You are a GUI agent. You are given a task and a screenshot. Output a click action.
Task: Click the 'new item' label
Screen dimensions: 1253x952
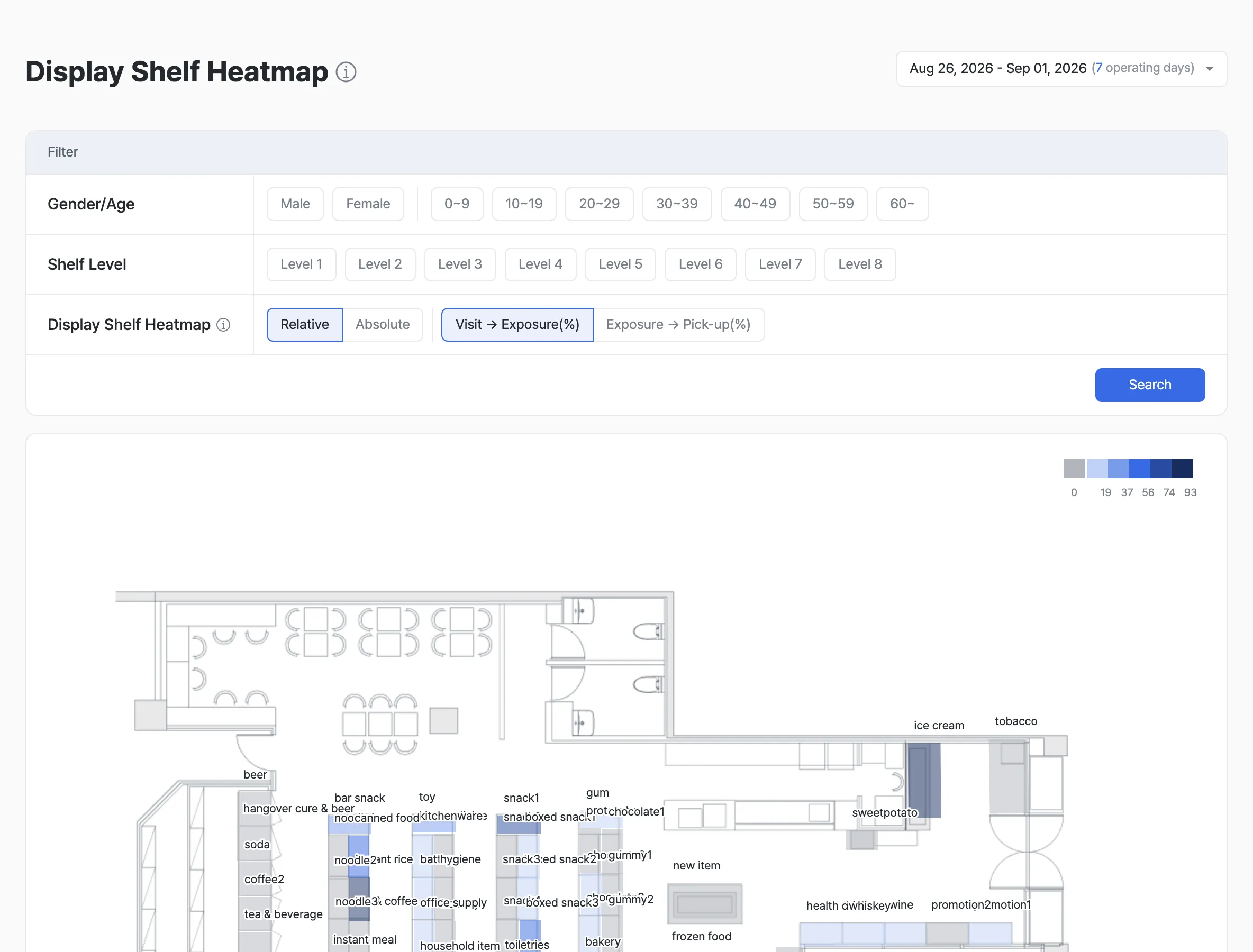[x=696, y=866]
